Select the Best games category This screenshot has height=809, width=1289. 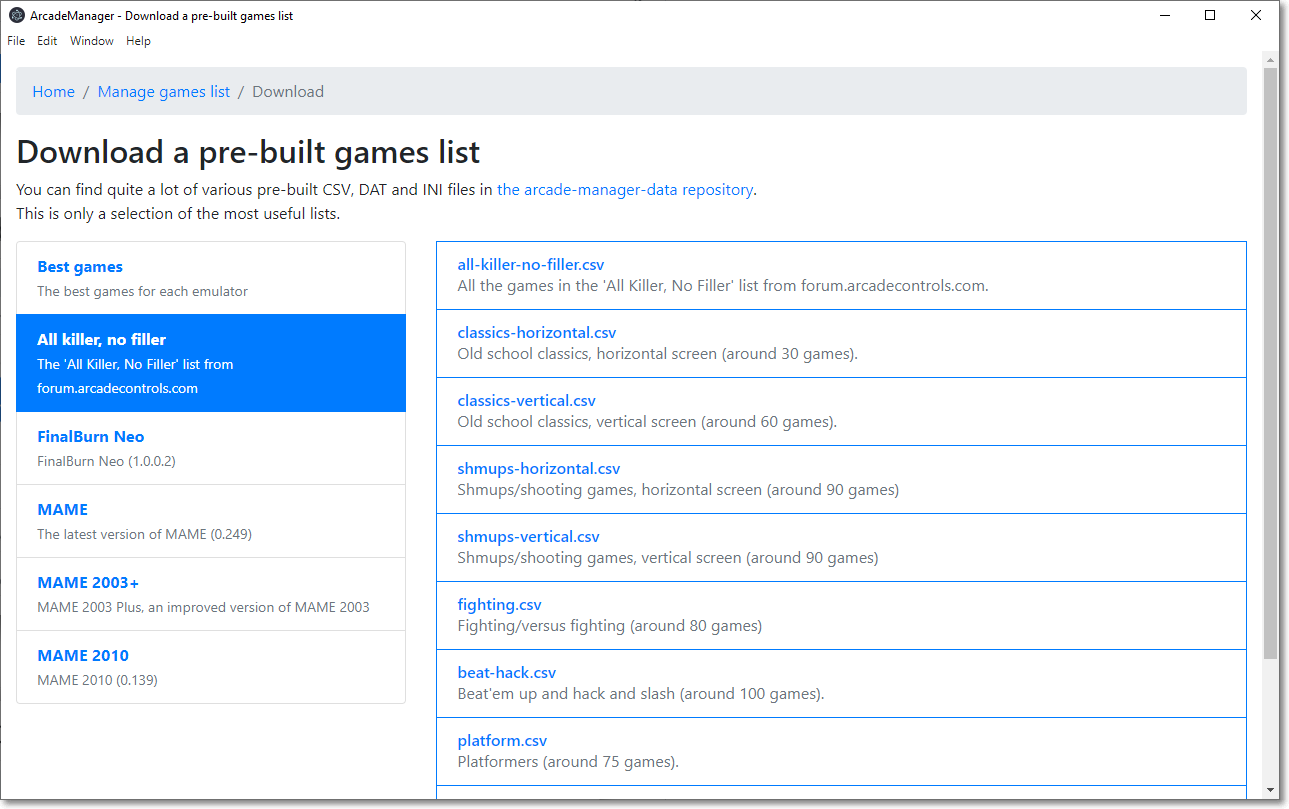[x=211, y=278]
